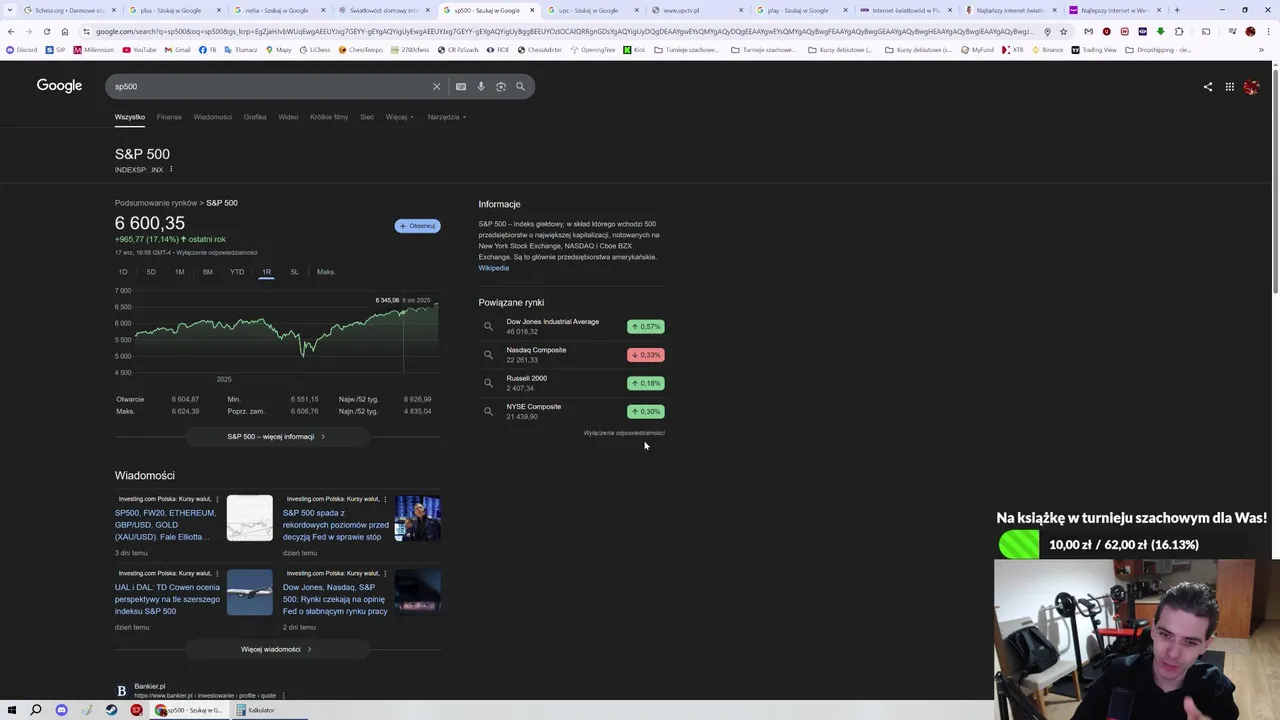This screenshot has height=720, width=1280.
Task: Open options for the S&P 500 spada article
Action: tap(385, 499)
